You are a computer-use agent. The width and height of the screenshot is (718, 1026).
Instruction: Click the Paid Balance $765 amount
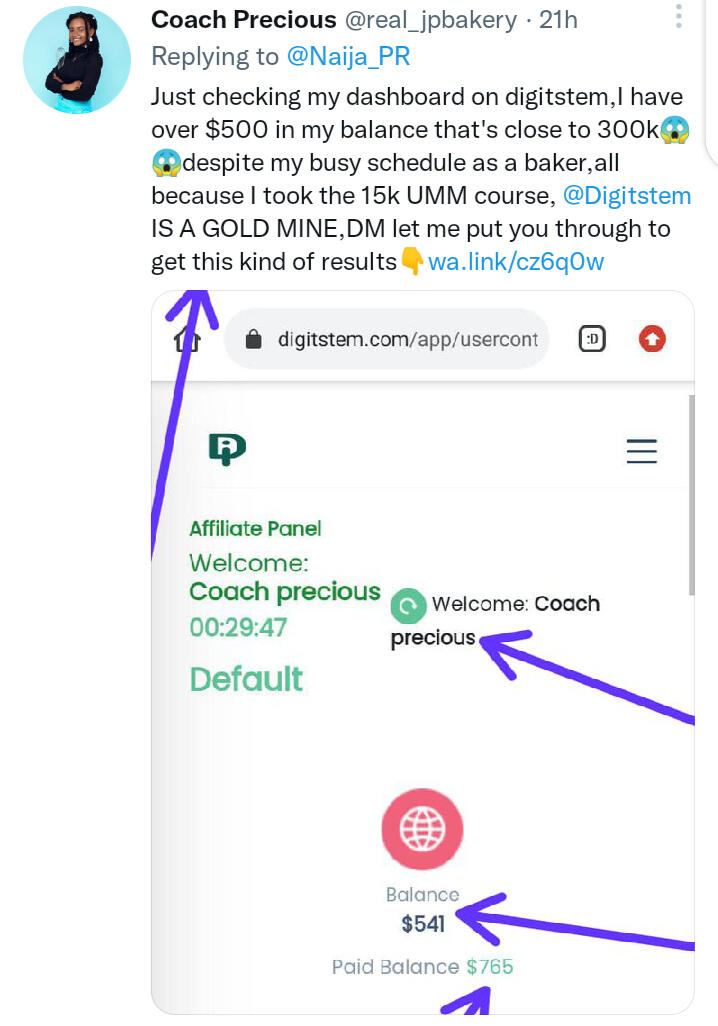[x=489, y=967]
